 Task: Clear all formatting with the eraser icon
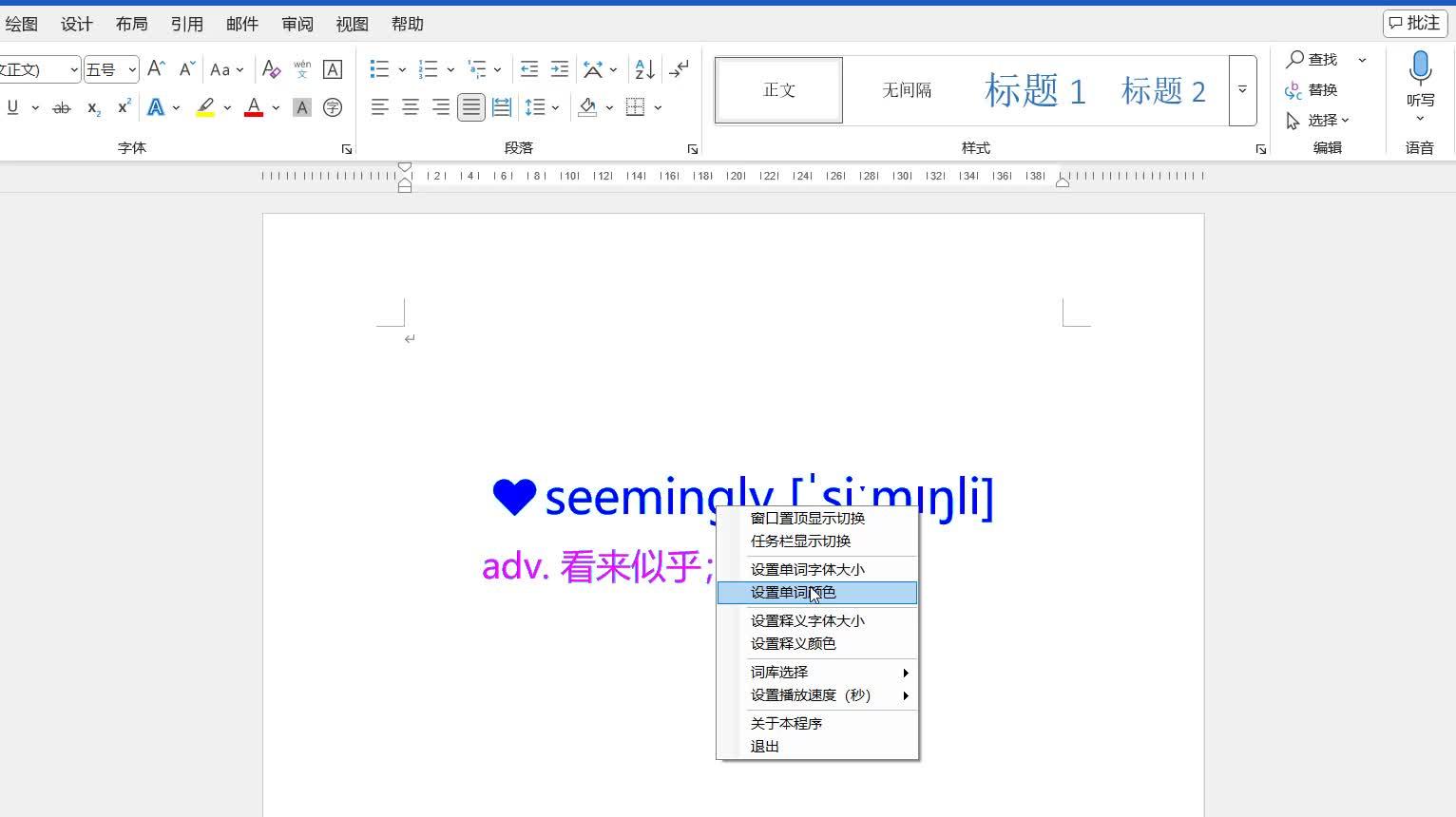[x=271, y=68]
